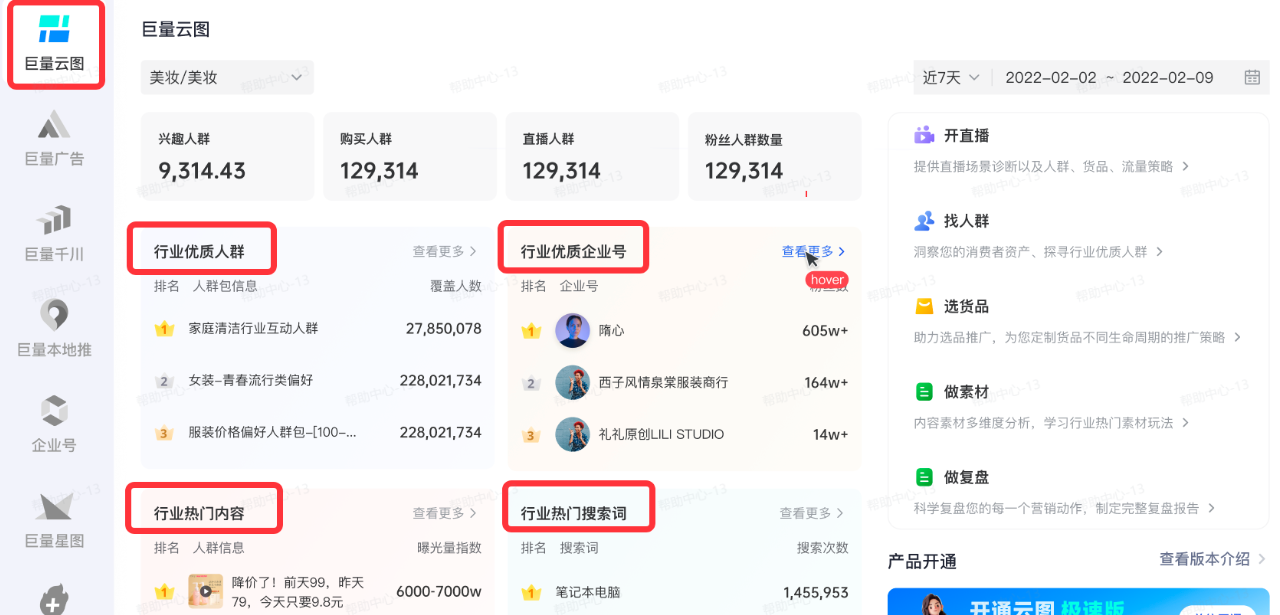
Task: Click gold crown beside 隋心
Action: pyautogui.click(x=532, y=331)
